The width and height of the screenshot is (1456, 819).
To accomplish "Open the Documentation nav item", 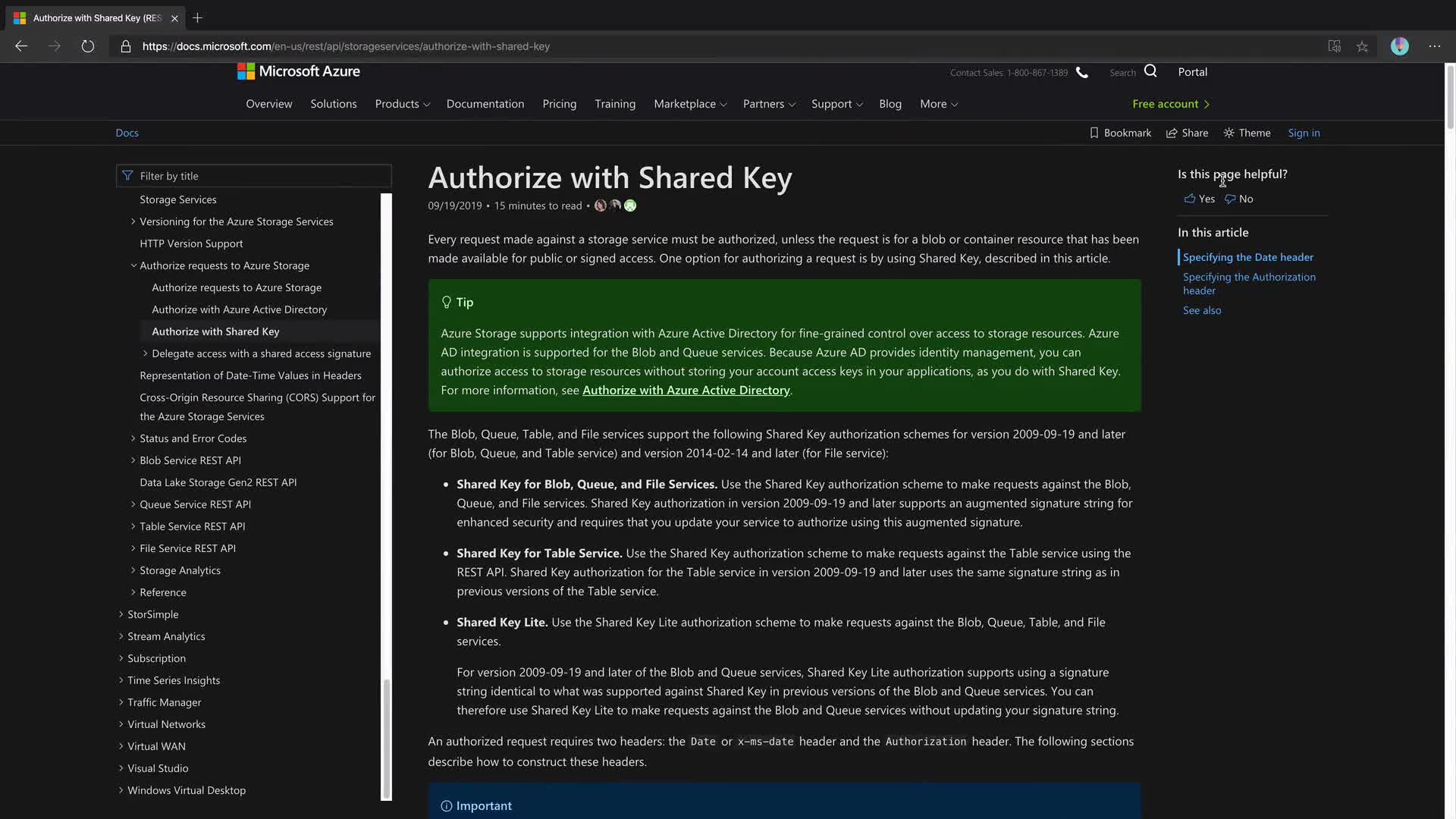I will tap(485, 104).
